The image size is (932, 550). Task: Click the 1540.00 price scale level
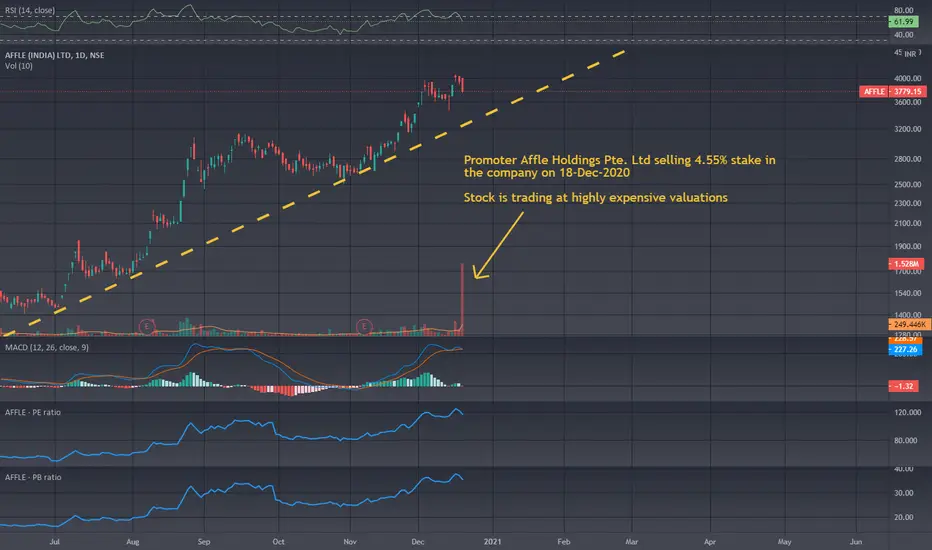tap(908, 293)
